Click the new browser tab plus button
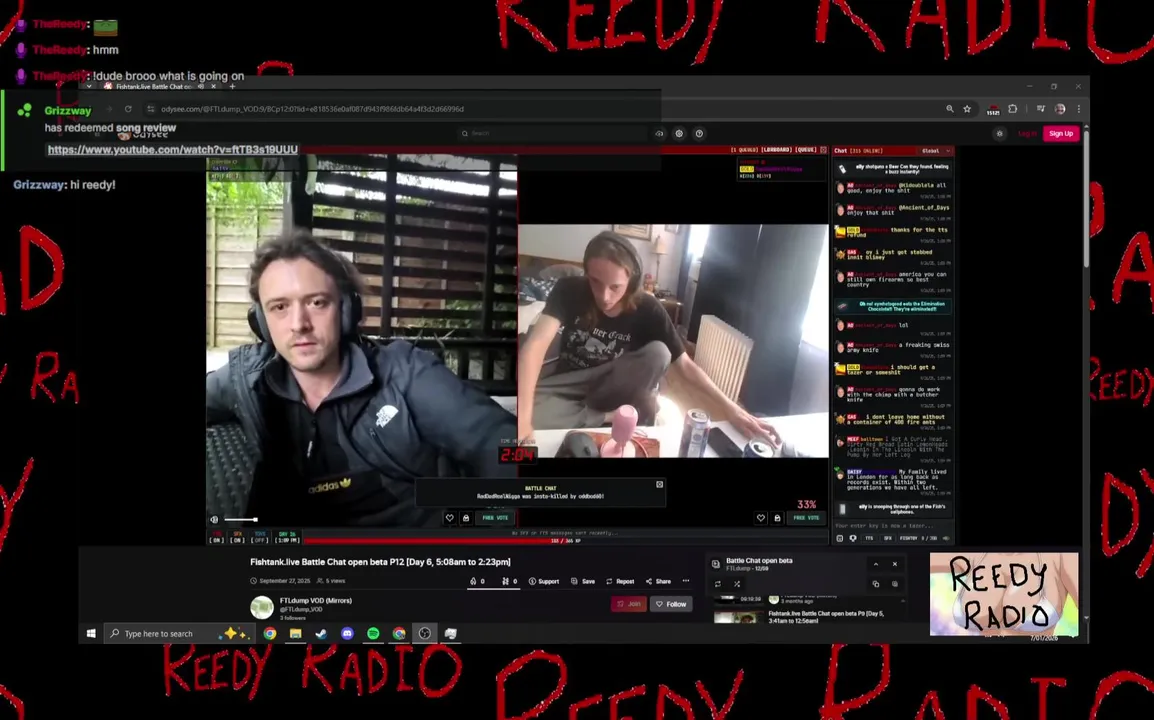Screen dimensions: 1154x720 pos(233,86)
